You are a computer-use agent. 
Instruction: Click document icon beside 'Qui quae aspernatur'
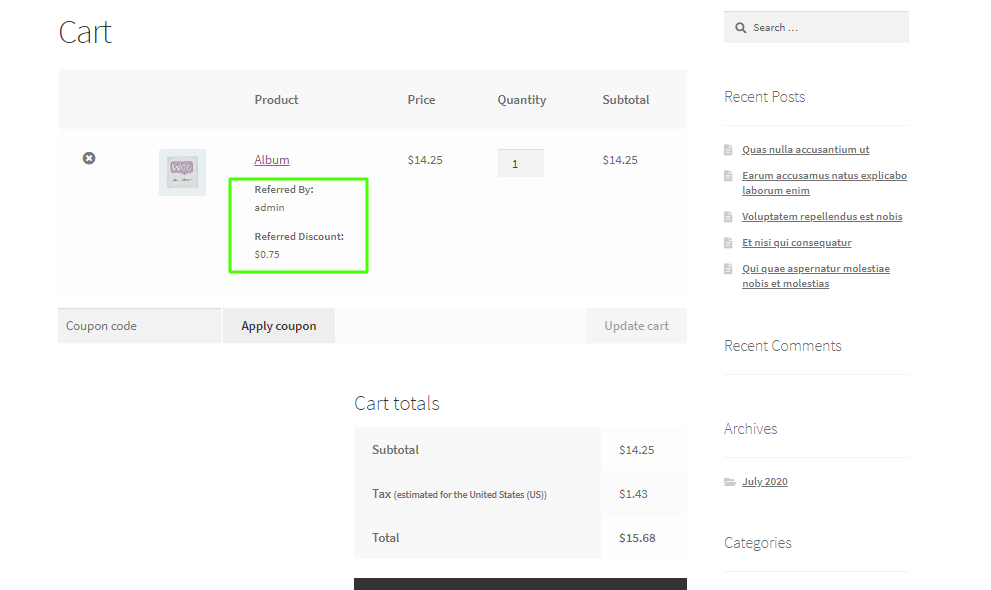pyautogui.click(x=728, y=269)
